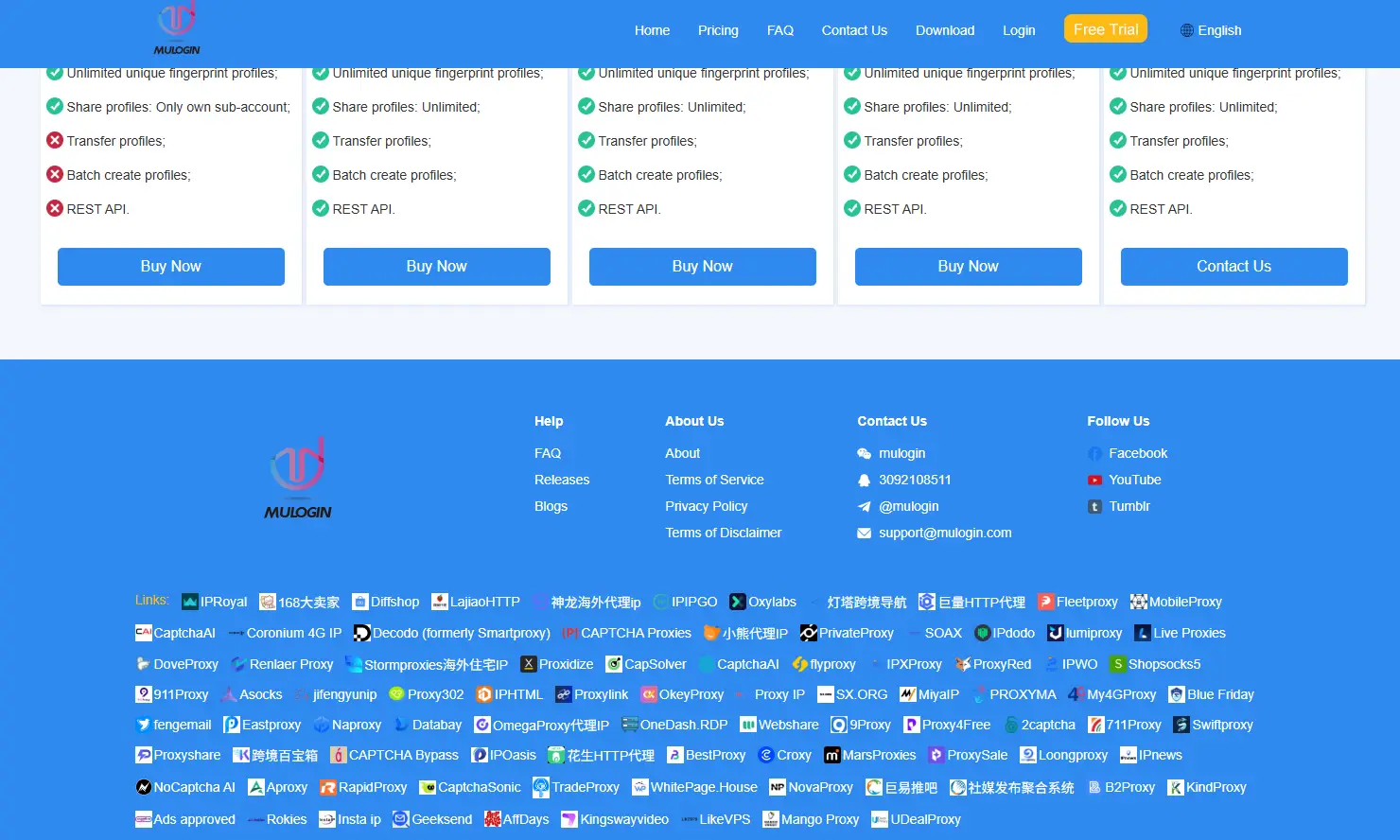
Task: Open the FAQ link in the footer Help section
Action: [548, 454]
